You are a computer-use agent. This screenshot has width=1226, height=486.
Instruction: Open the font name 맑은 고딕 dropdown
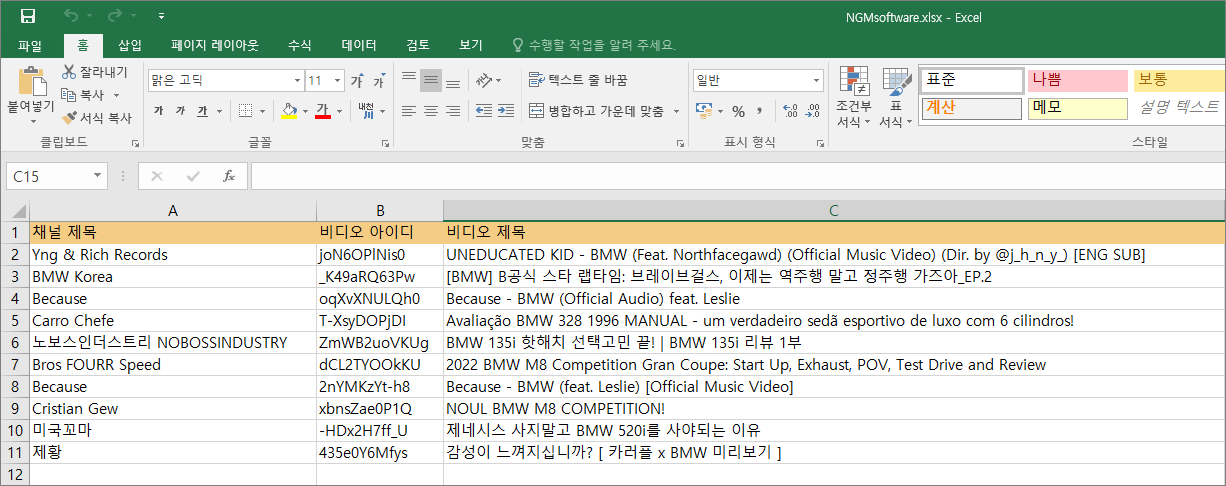click(297, 80)
